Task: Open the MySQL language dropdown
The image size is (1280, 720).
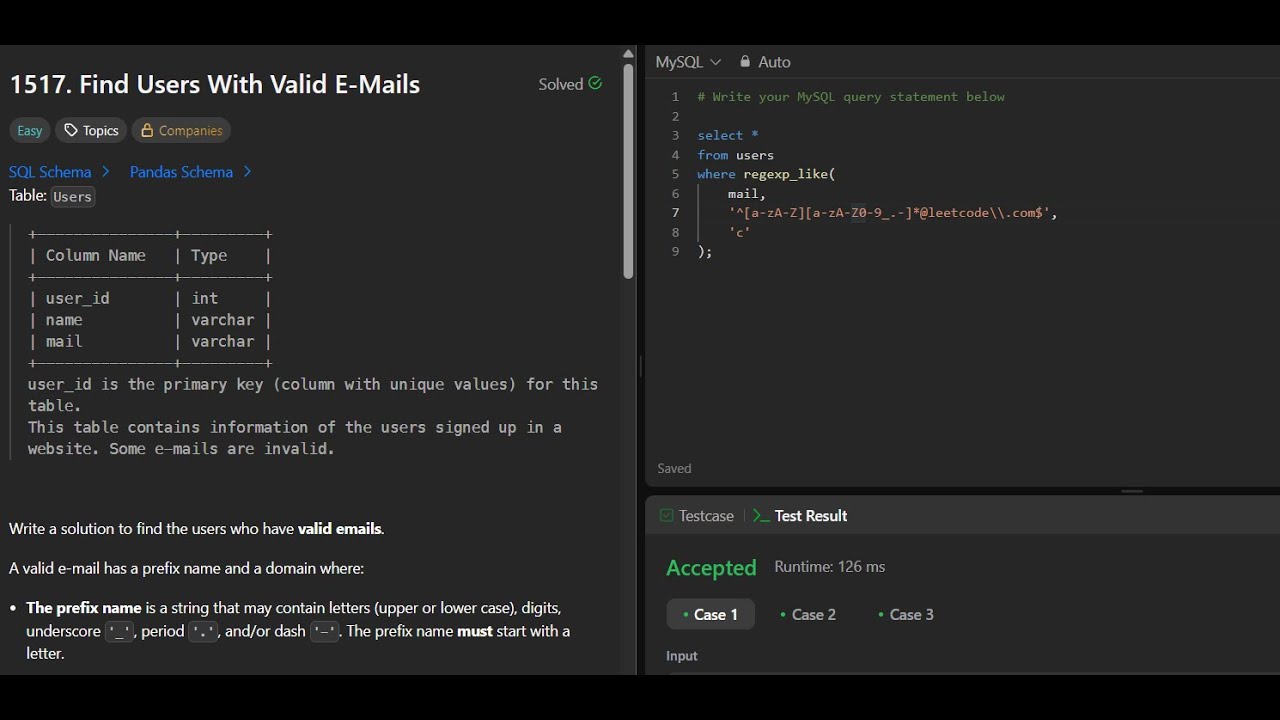Action: click(x=688, y=62)
